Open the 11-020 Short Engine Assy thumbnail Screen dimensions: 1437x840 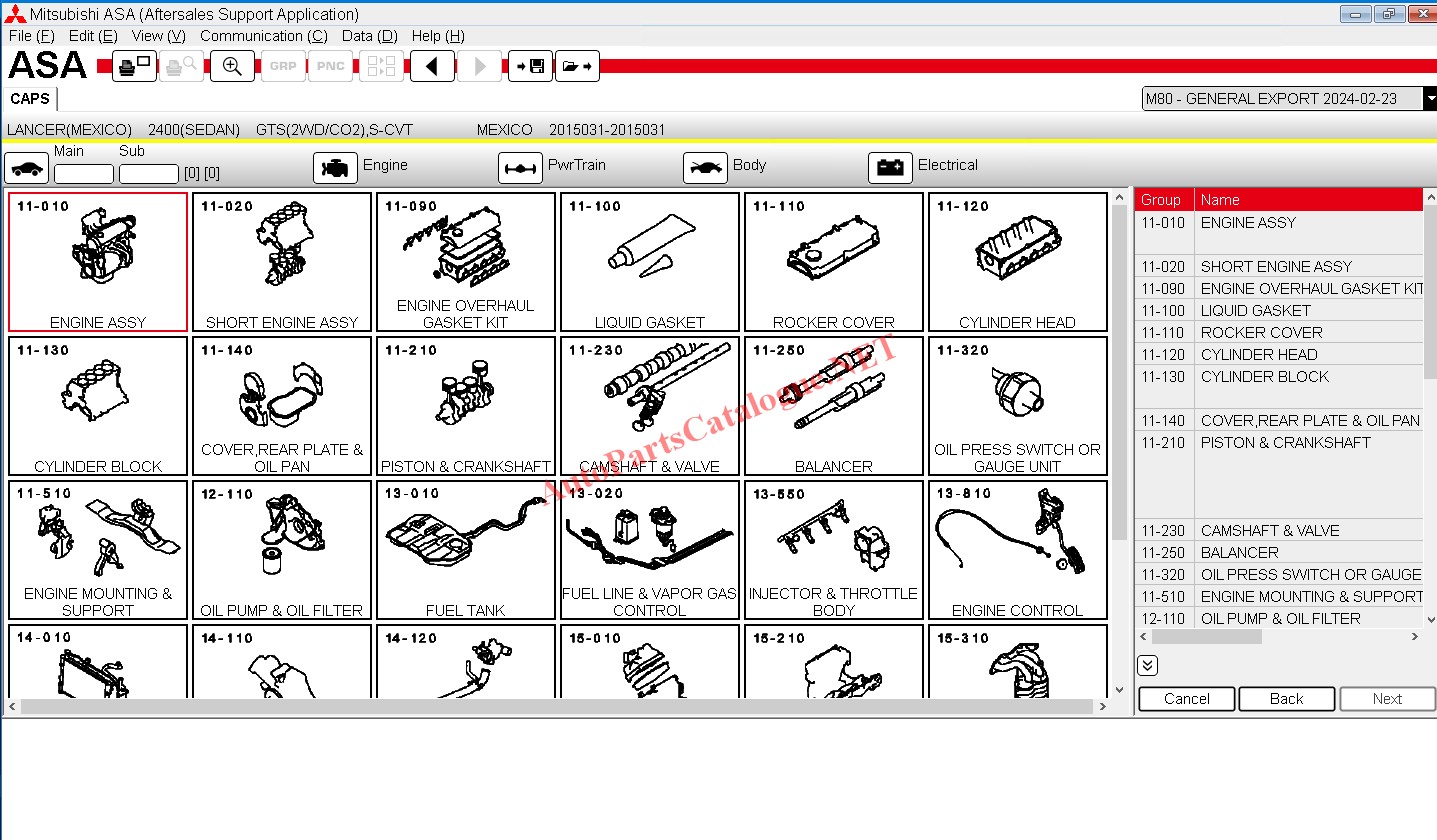coord(282,262)
